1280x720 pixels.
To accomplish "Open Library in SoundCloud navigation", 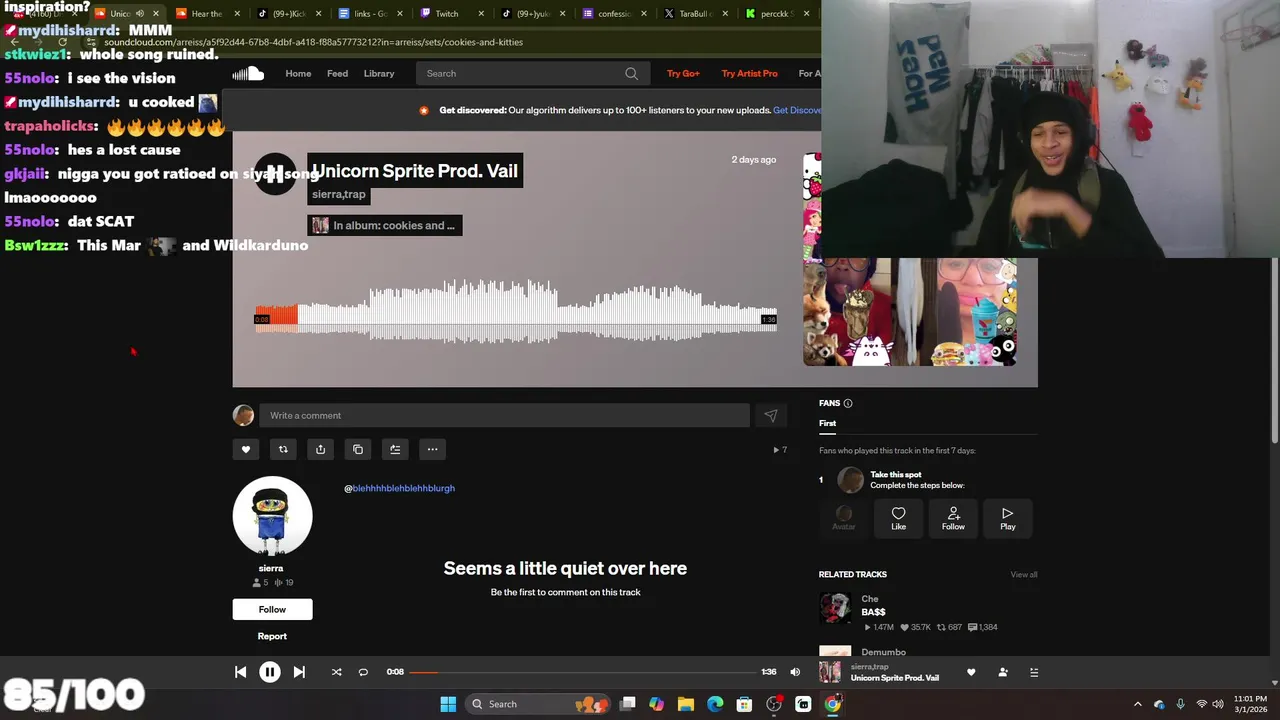I will click(x=379, y=73).
